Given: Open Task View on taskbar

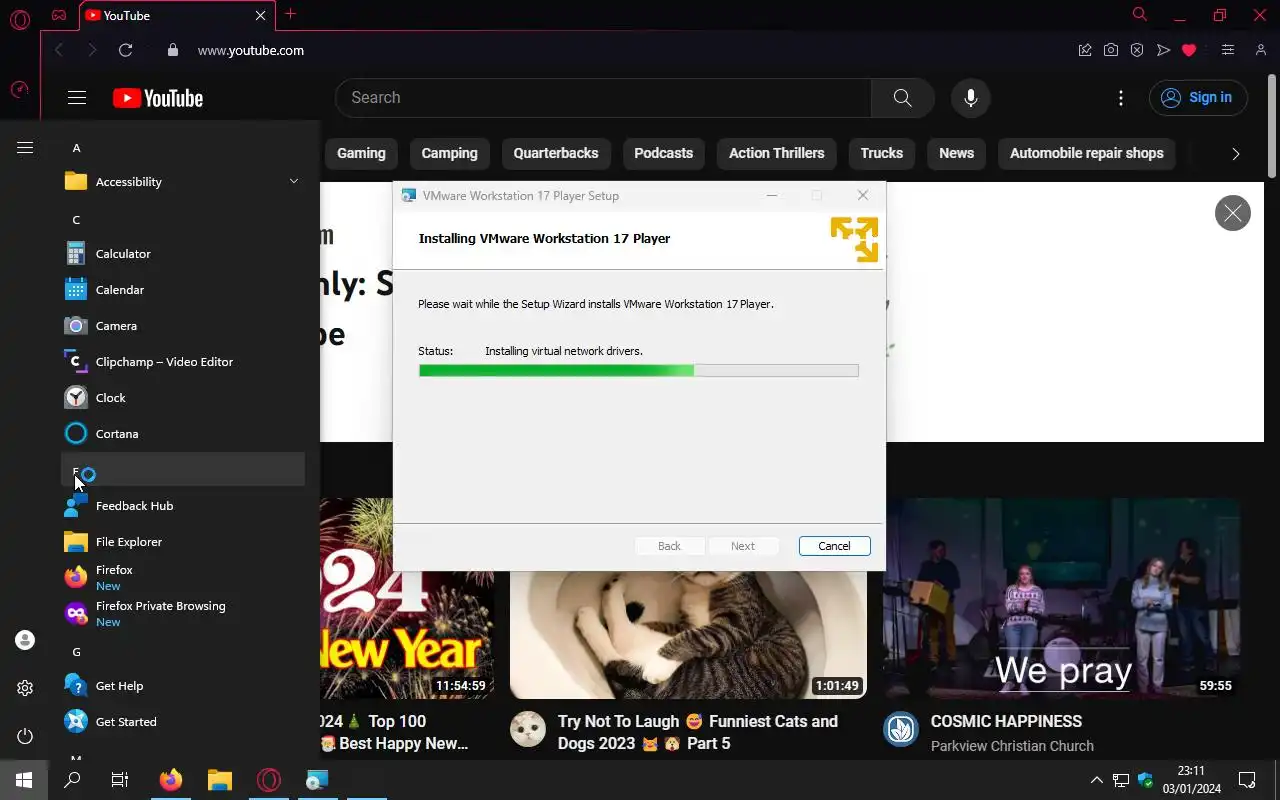Looking at the screenshot, I should tap(120, 780).
